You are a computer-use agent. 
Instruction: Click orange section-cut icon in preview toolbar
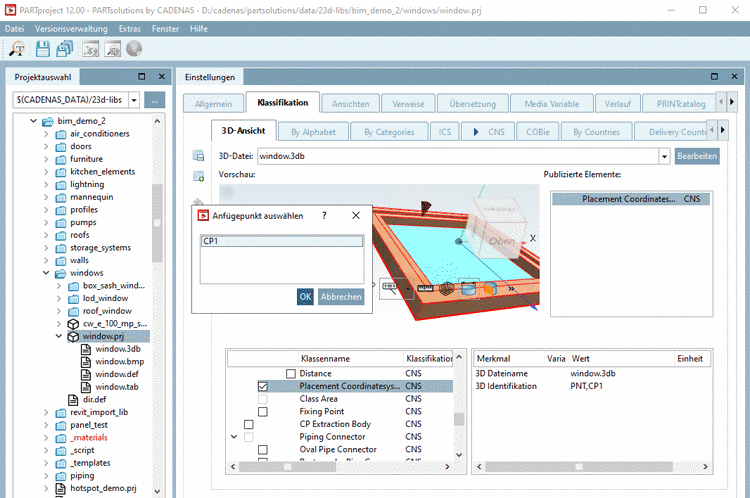tap(490, 288)
